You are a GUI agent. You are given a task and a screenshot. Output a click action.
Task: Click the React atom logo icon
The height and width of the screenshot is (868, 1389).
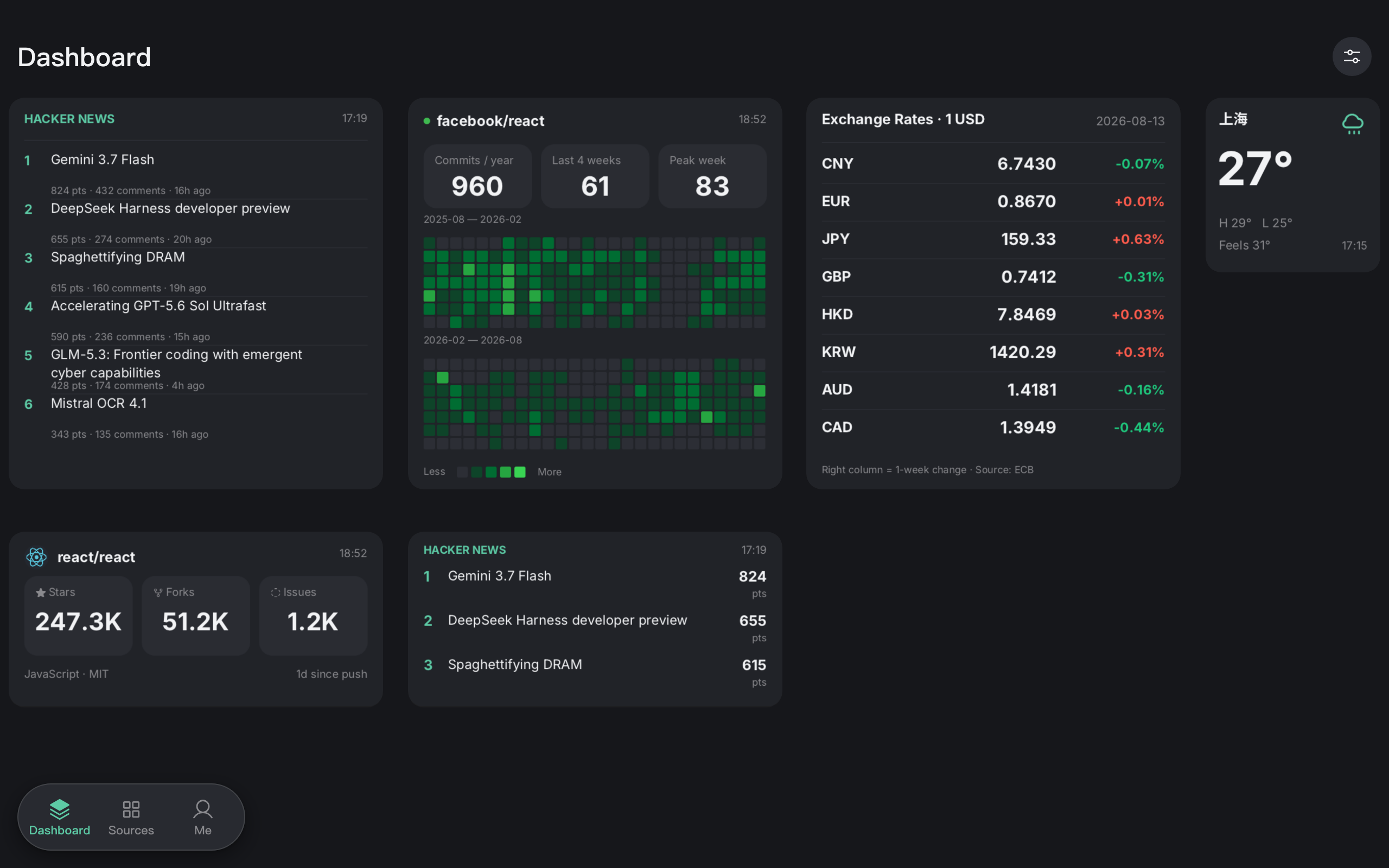pos(36,556)
